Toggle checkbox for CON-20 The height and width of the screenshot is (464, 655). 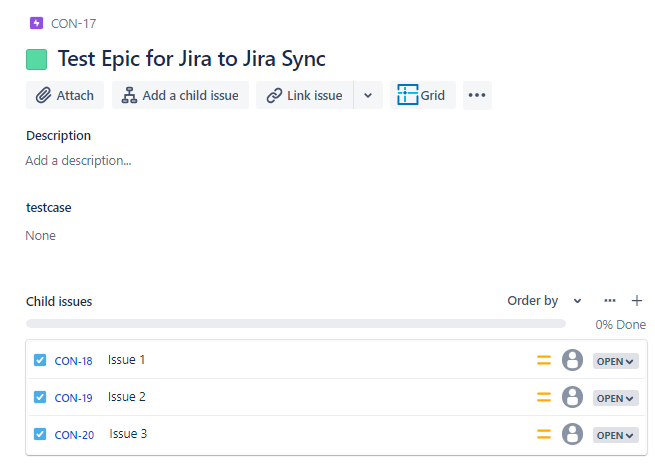point(40,434)
